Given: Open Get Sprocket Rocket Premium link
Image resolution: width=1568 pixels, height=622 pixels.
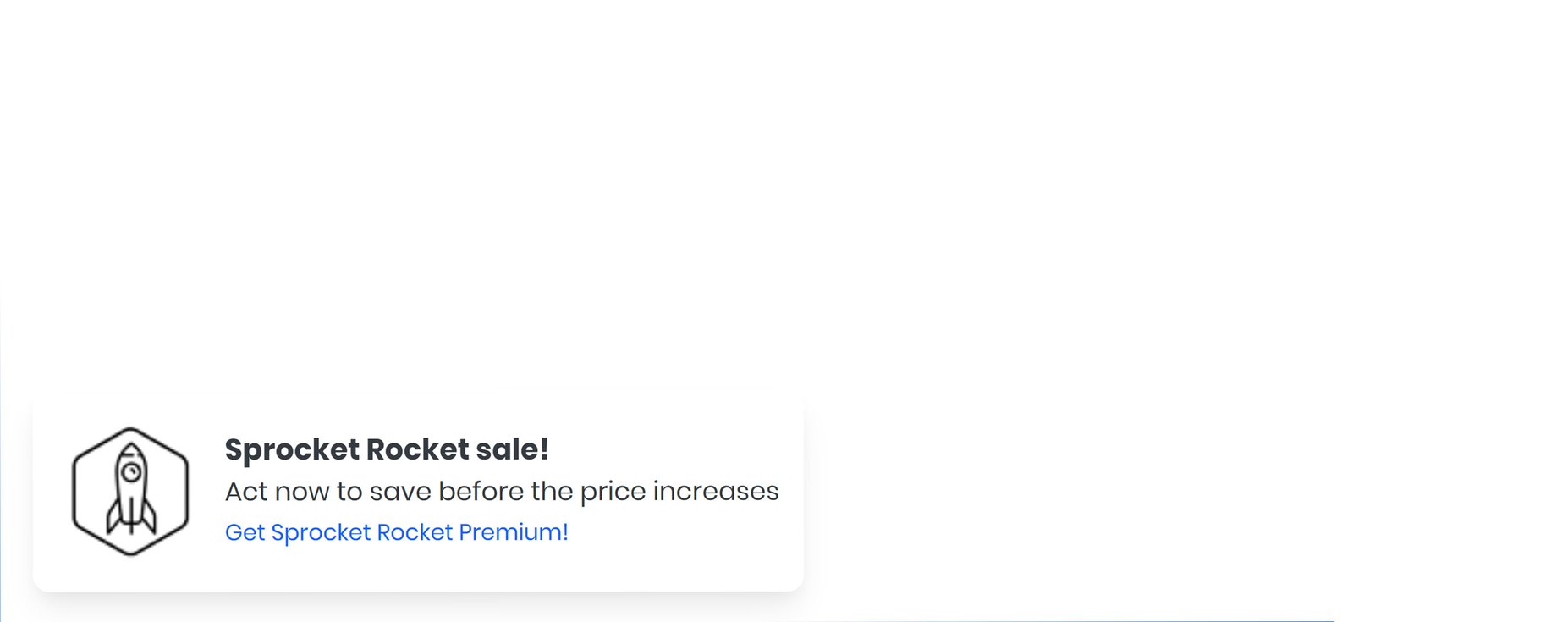Looking at the screenshot, I should 396,532.
